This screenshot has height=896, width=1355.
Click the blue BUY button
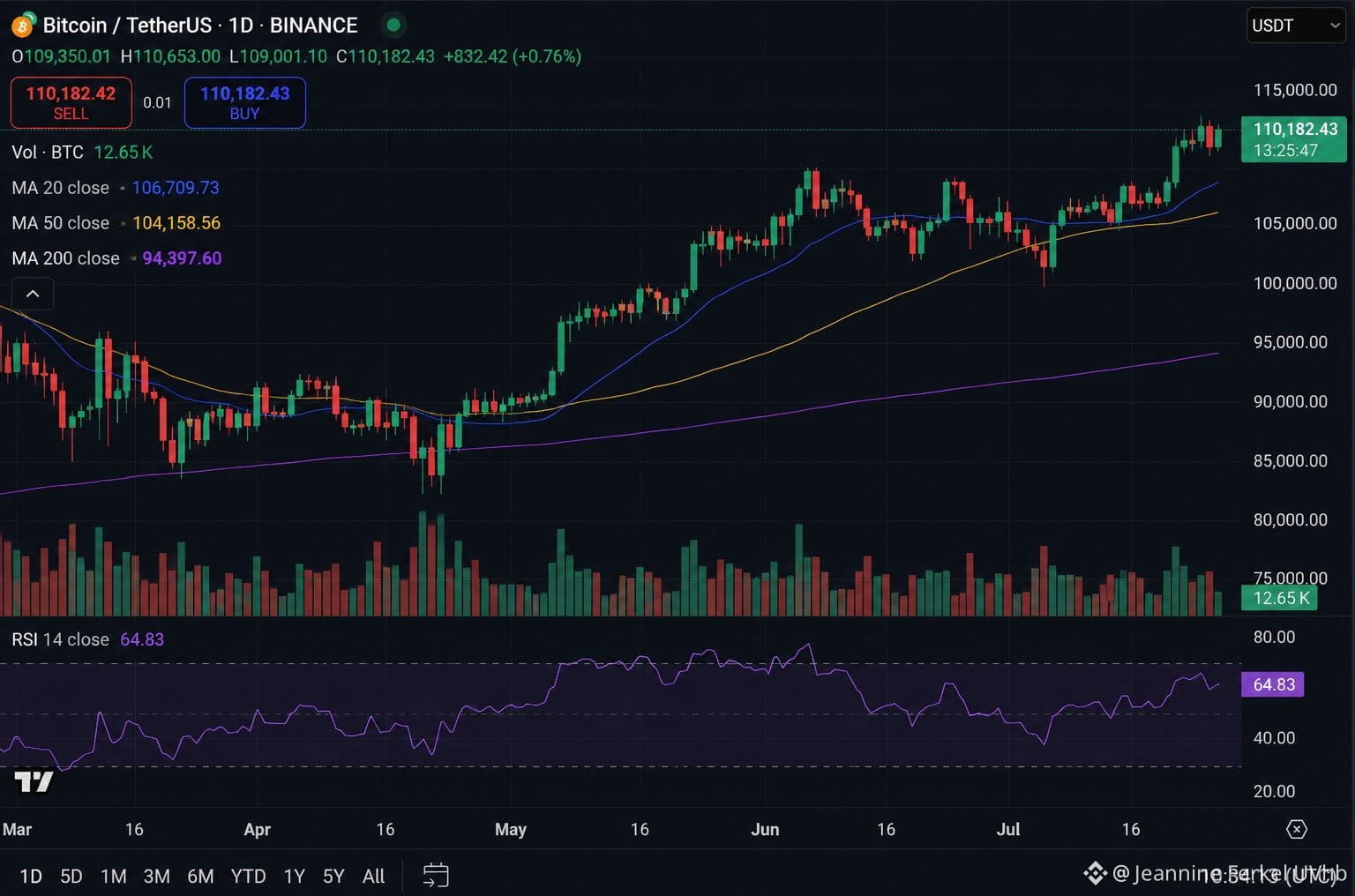[244, 102]
